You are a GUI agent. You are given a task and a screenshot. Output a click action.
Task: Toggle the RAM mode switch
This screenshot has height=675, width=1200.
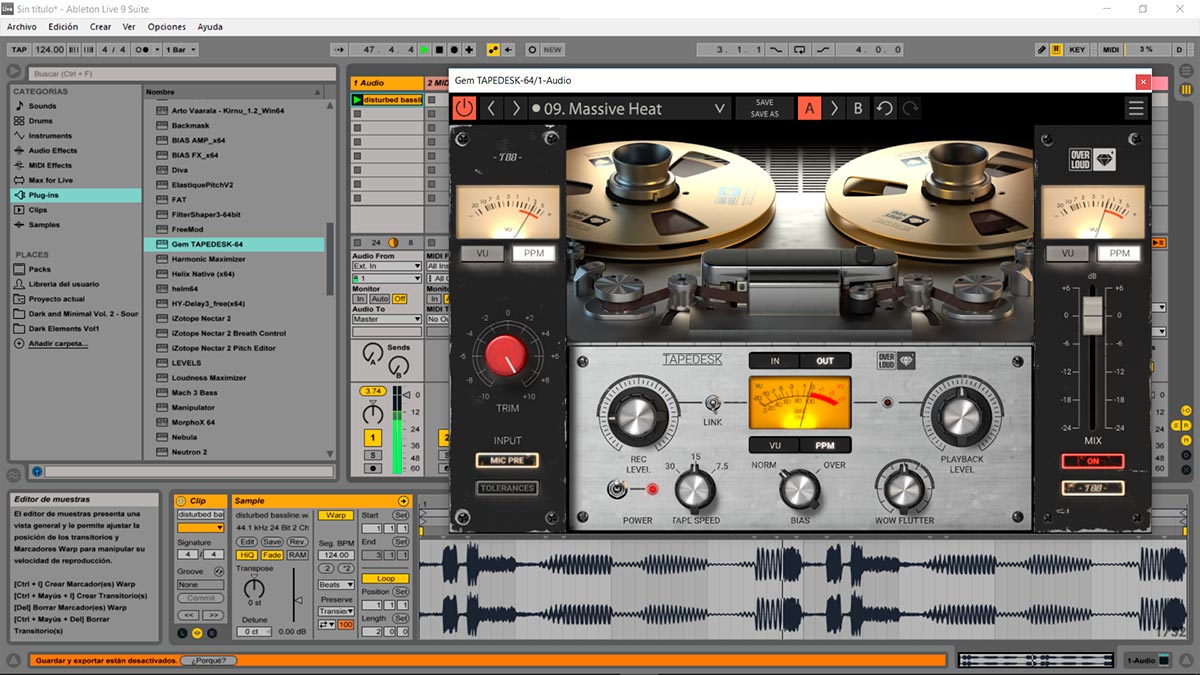click(297, 555)
